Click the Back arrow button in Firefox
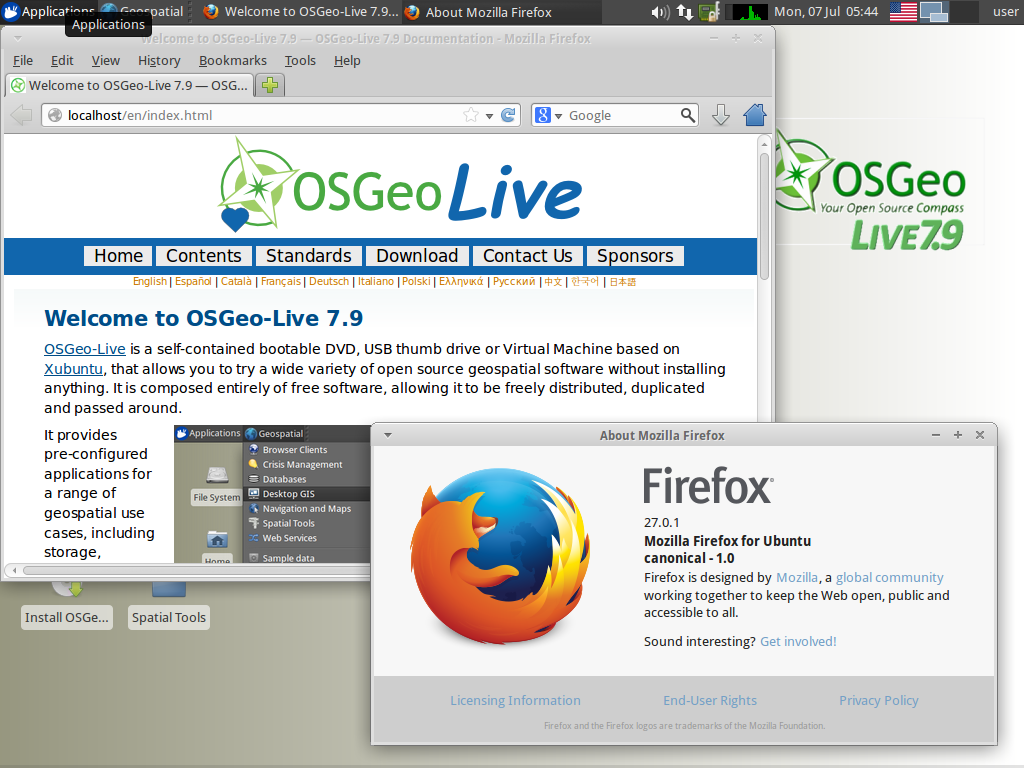 [22, 116]
